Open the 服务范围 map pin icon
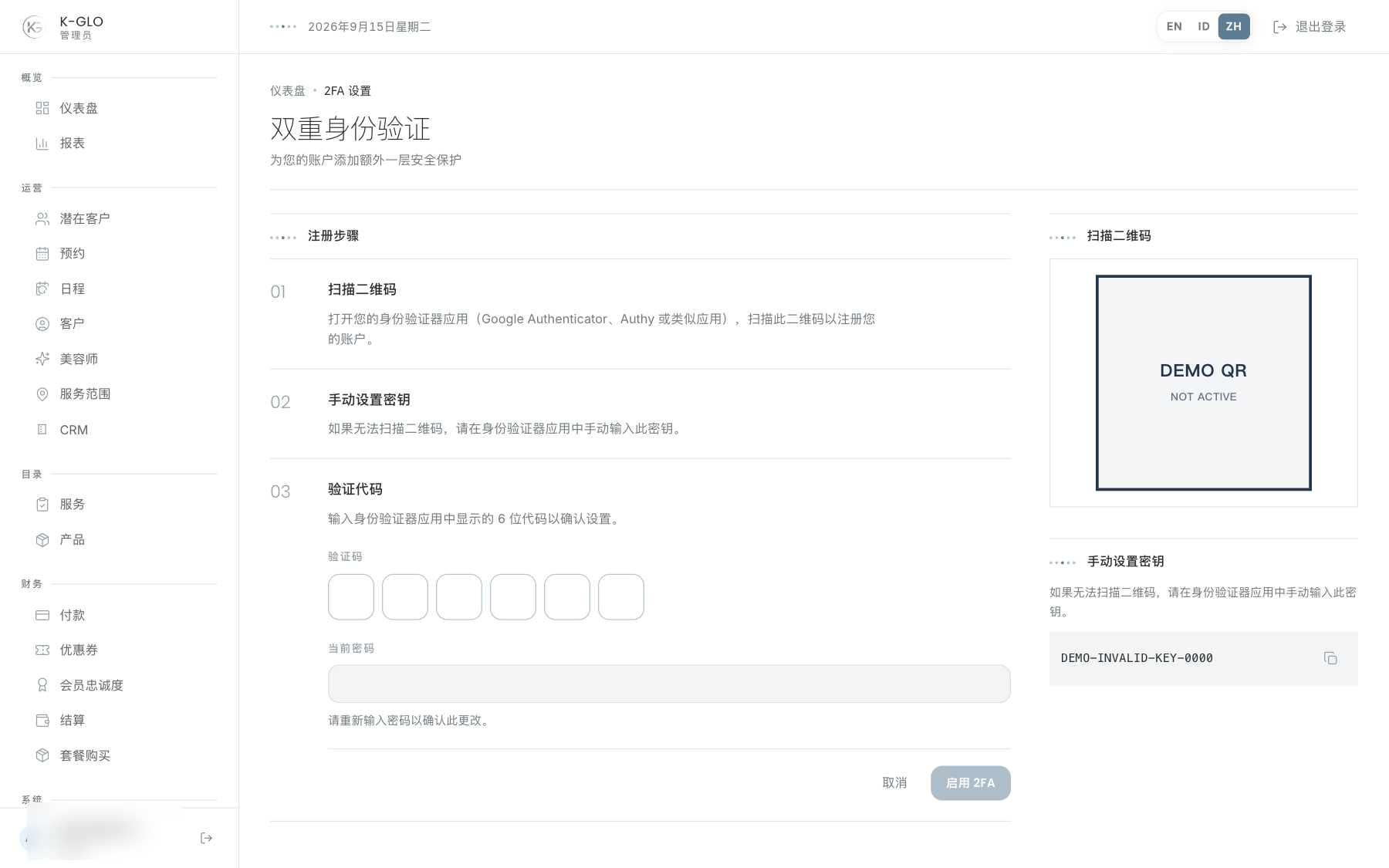 click(42, 394)
